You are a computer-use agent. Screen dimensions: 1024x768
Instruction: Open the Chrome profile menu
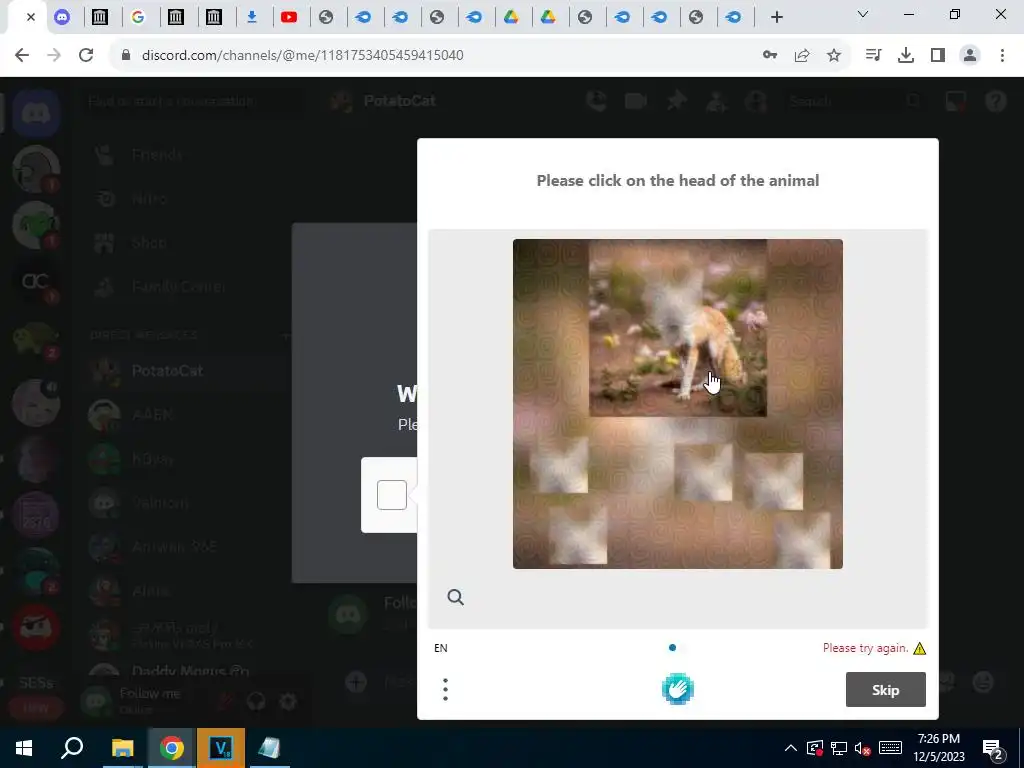click(x=970, y=55)
